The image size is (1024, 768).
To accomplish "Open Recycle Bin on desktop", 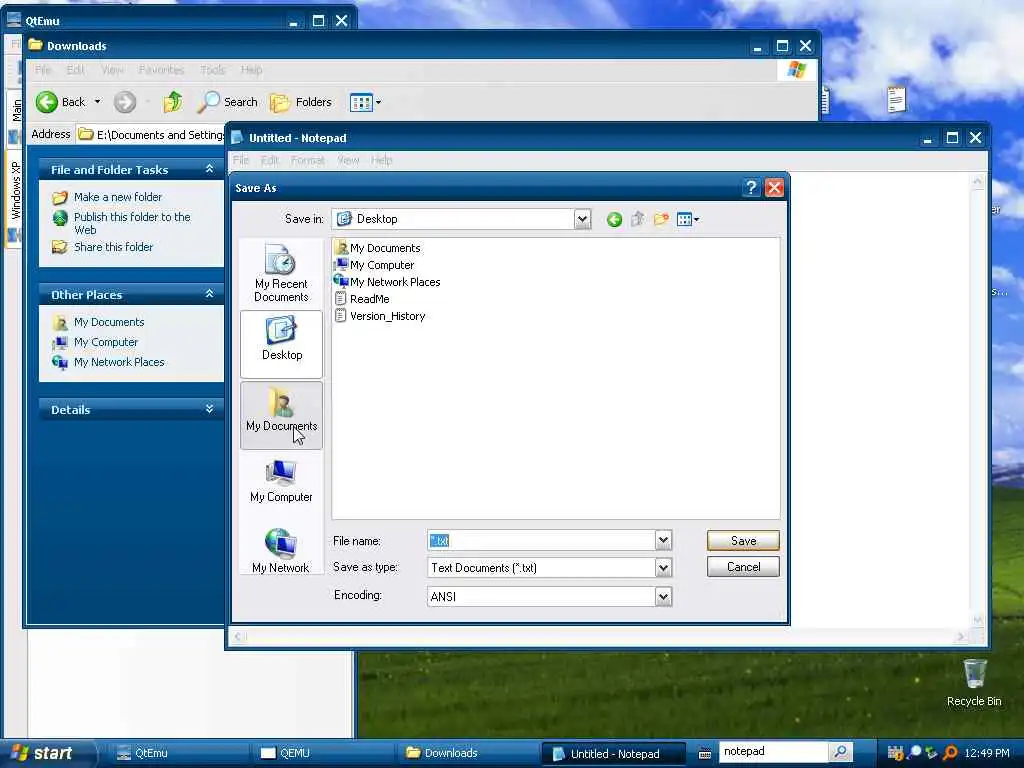I will pos(974,682).
